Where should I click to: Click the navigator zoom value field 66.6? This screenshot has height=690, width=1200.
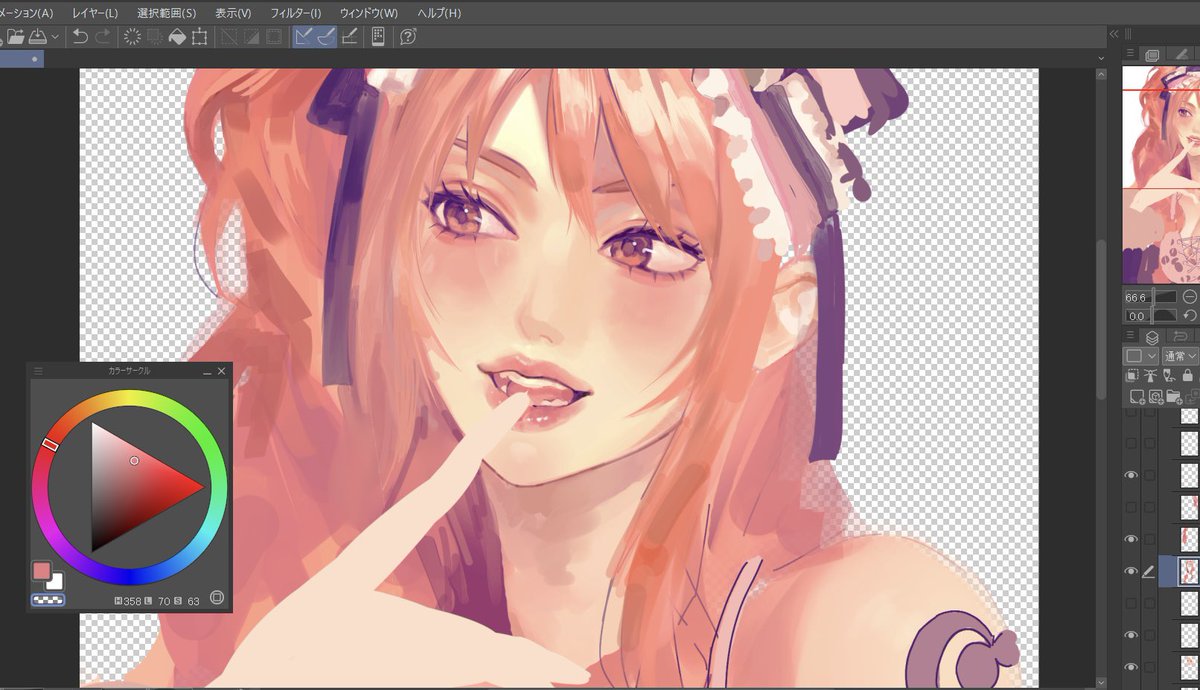point(1137,297)
